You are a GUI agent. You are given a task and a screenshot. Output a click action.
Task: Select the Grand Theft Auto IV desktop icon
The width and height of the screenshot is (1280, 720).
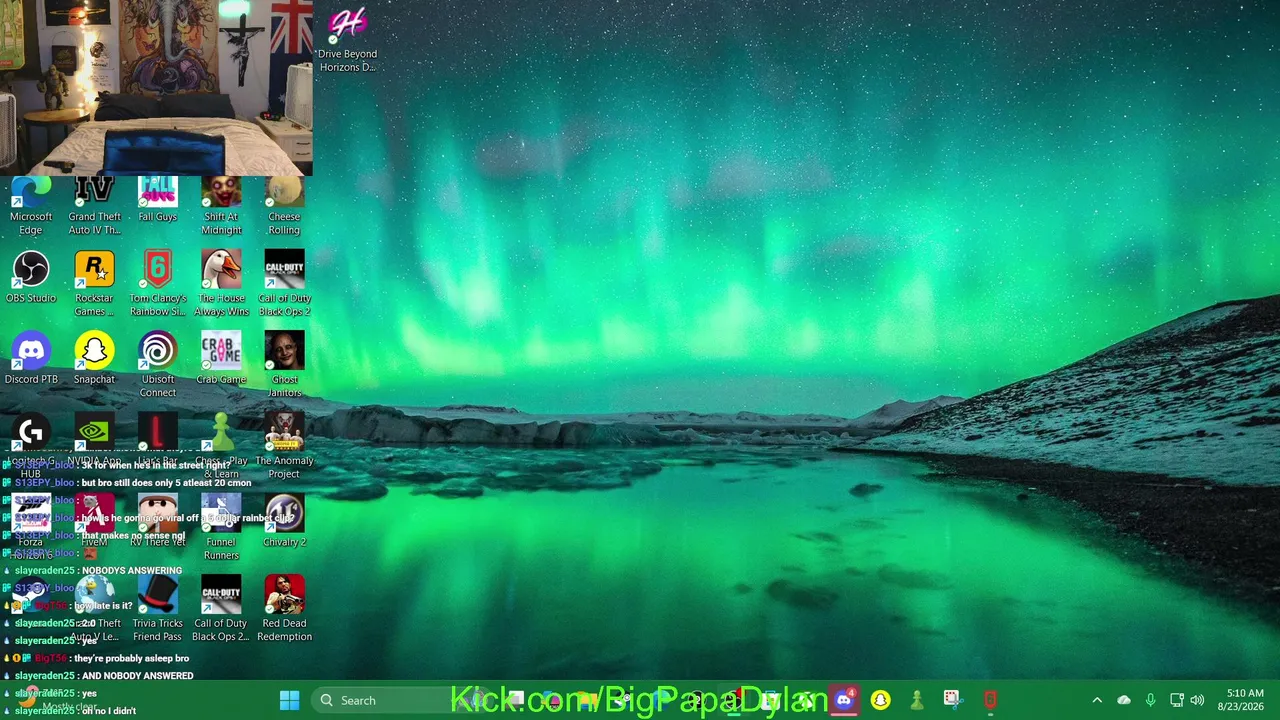tap(94, 206)
